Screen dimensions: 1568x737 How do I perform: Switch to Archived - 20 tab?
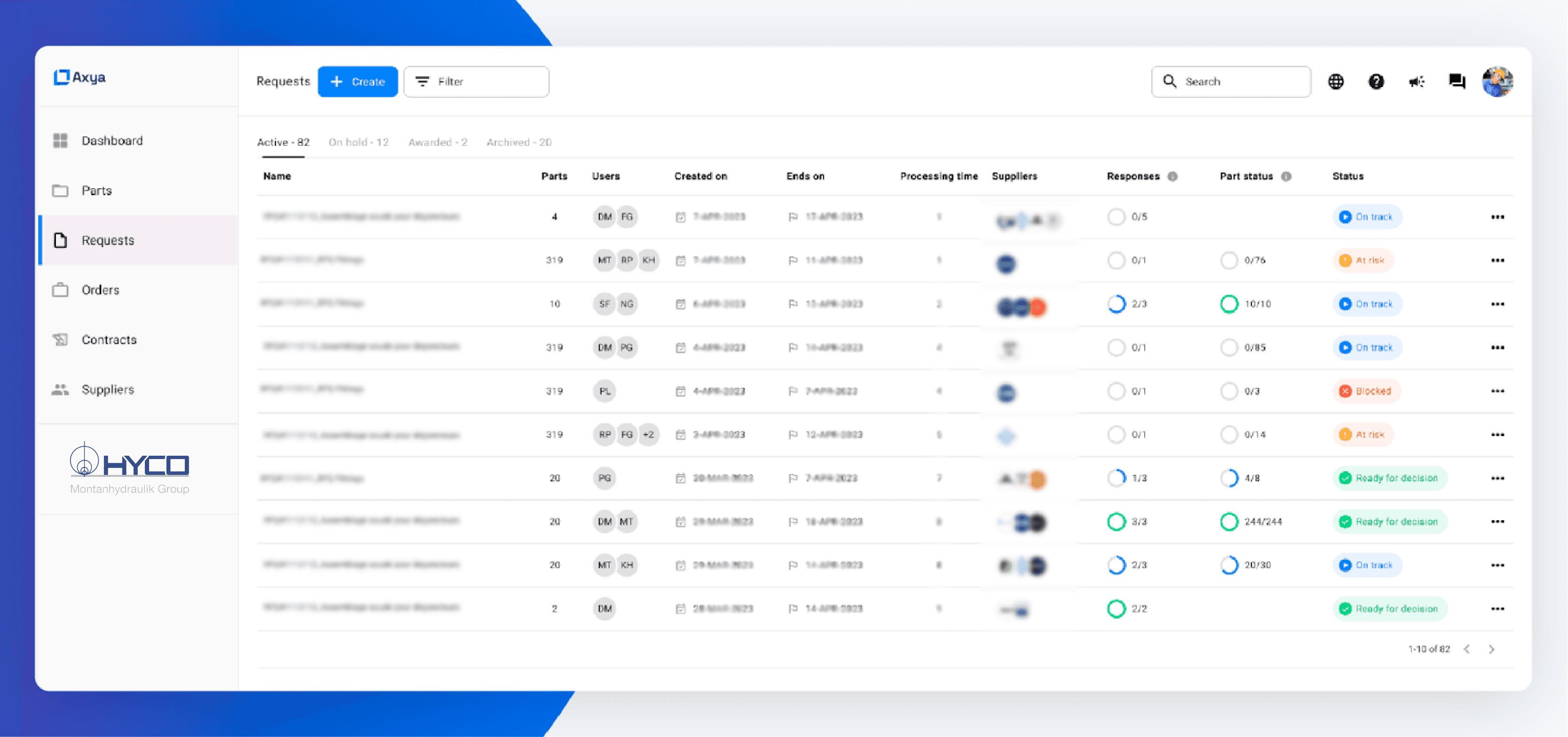pyautogui.click(x=519, y=143)
